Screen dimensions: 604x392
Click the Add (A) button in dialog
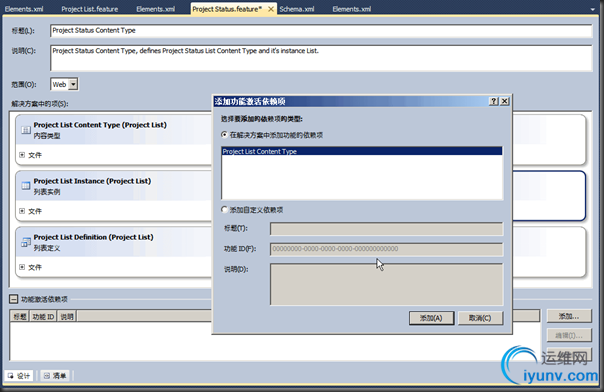tap(431, 318)
